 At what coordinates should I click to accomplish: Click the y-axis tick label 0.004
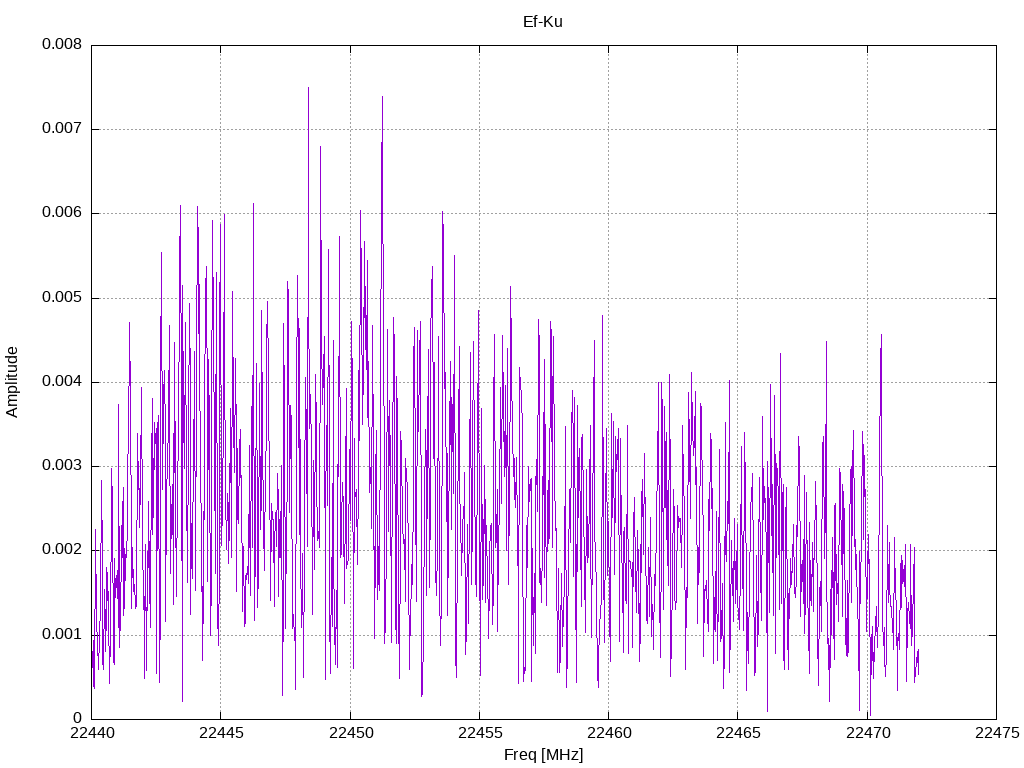(62, 381)
